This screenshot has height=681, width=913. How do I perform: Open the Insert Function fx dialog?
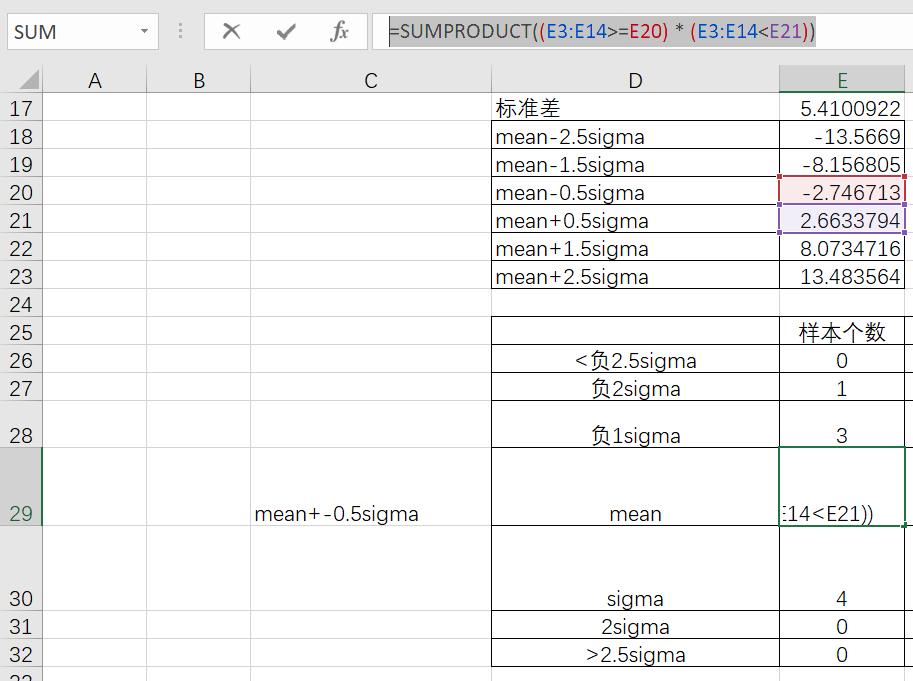339,31
